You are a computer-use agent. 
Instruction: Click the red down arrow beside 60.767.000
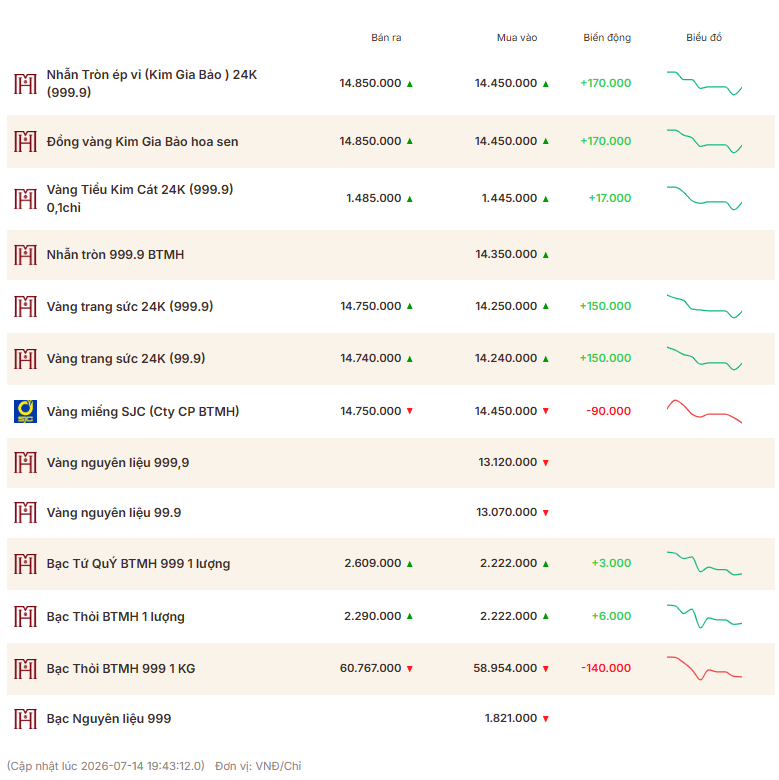click(409, 669)
